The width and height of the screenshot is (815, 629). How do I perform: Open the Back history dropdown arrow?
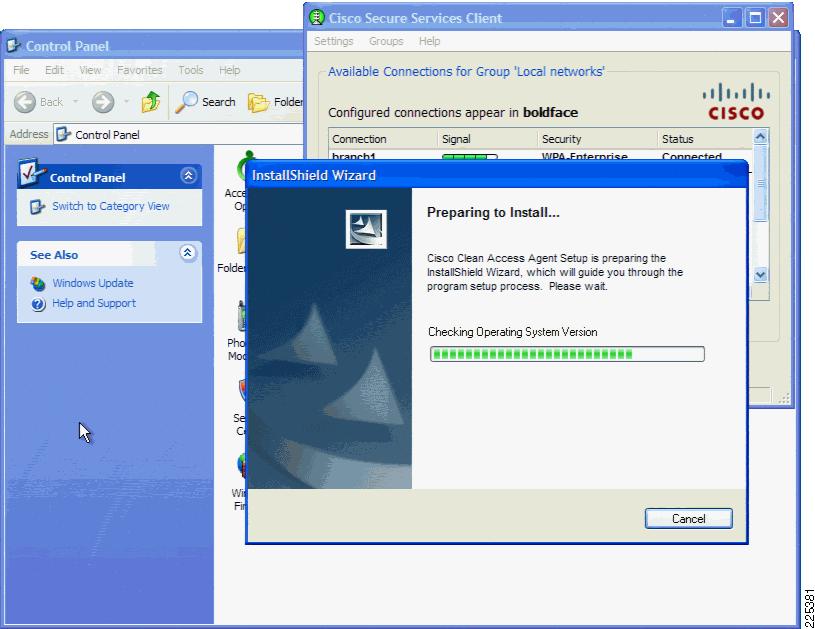click(75, 102)
